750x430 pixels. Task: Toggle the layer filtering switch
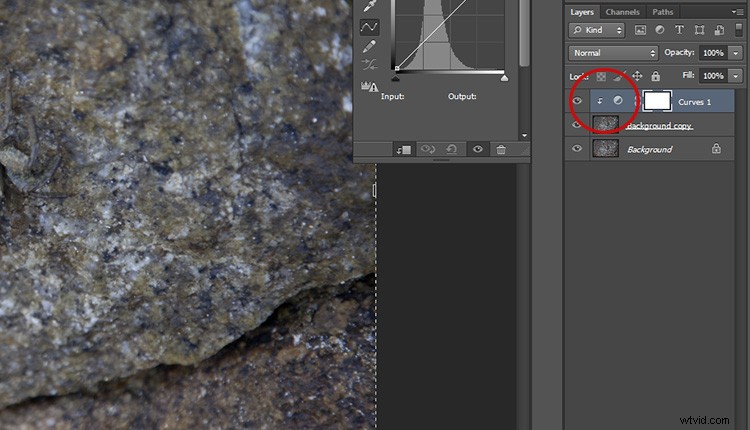click(739, 30)
